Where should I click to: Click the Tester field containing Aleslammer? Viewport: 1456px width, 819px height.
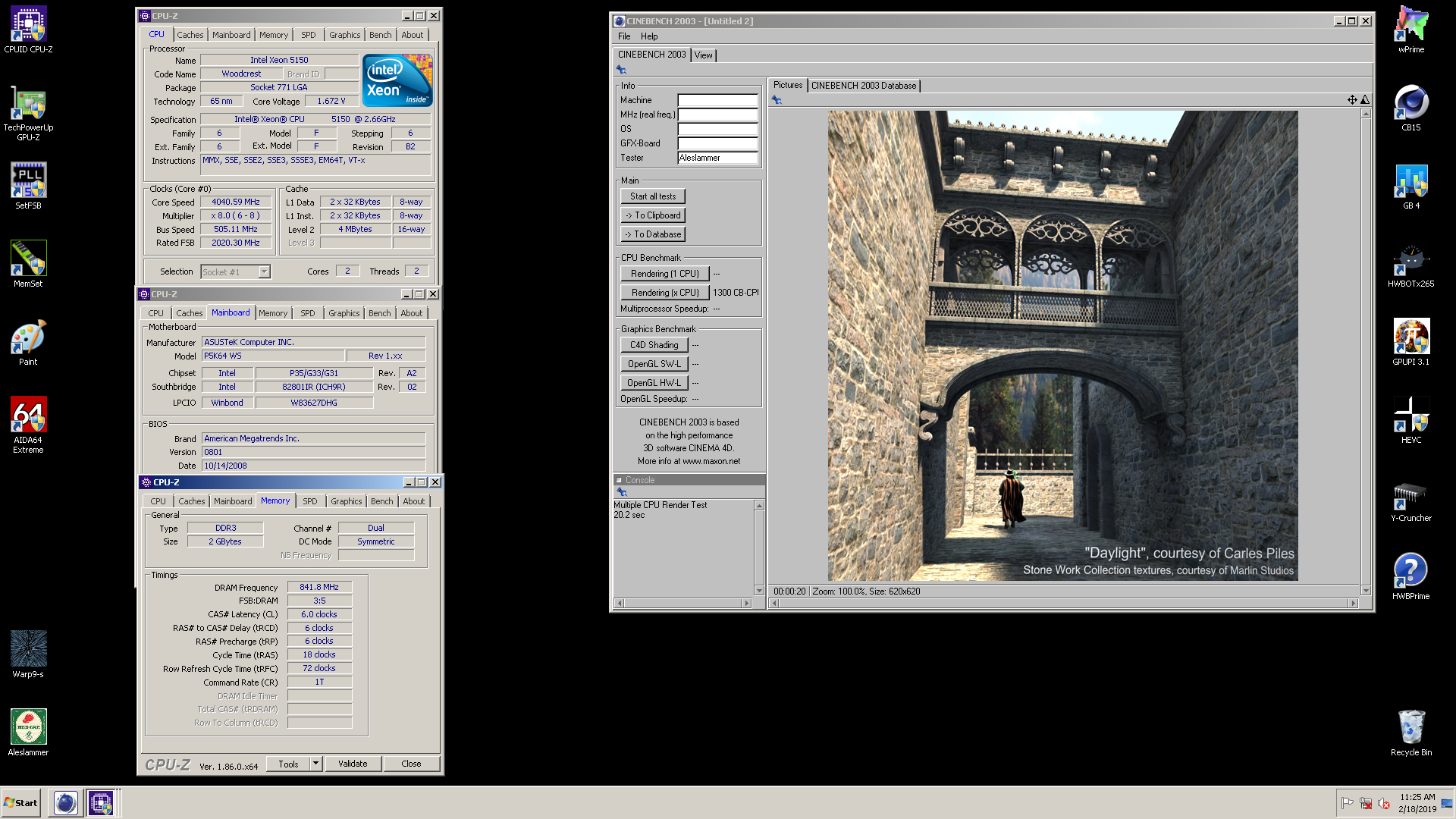point(717,158)
